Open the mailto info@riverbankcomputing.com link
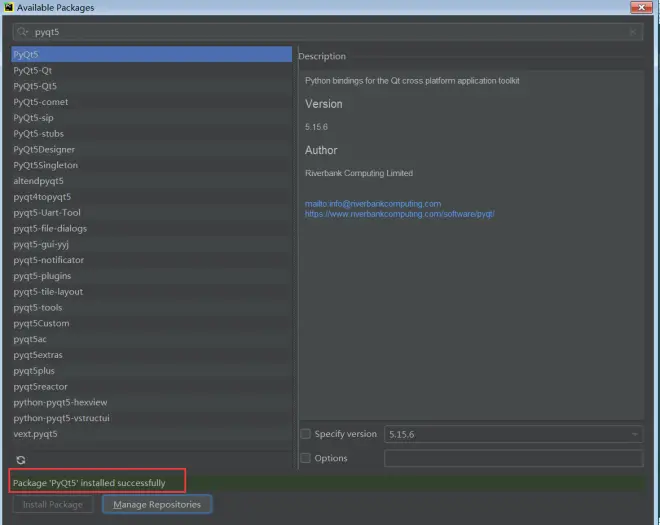The image size is (660, 525). tap(373, 204)
